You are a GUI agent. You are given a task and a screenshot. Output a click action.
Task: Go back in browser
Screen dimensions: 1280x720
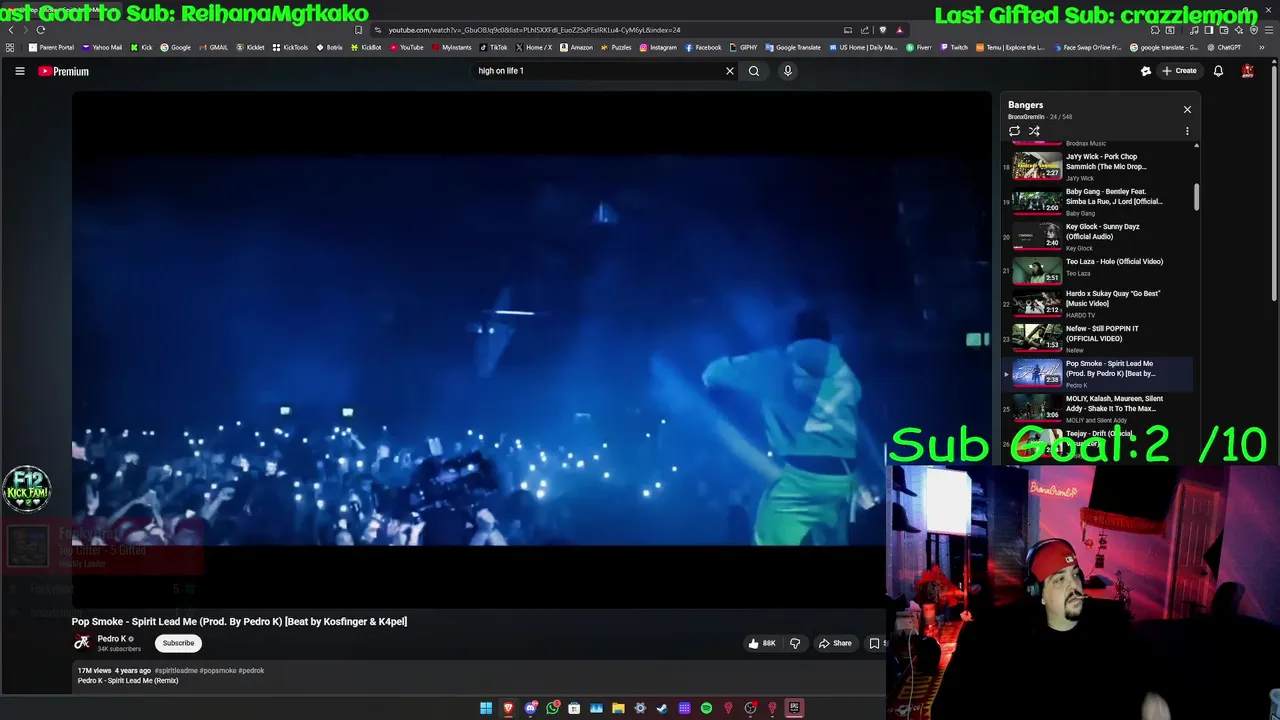pos(11,30)
